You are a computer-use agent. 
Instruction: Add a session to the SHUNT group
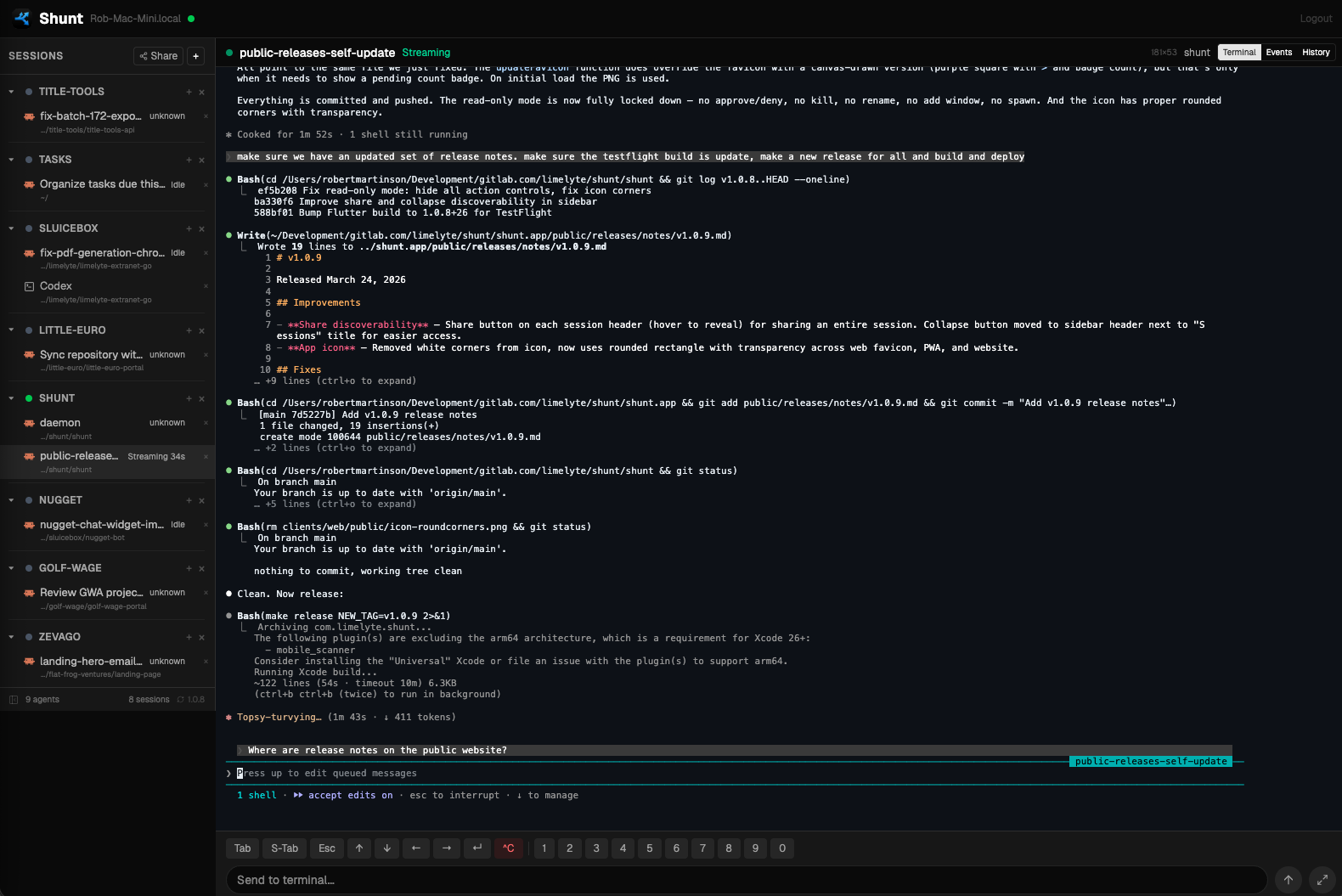coord(189,398)
